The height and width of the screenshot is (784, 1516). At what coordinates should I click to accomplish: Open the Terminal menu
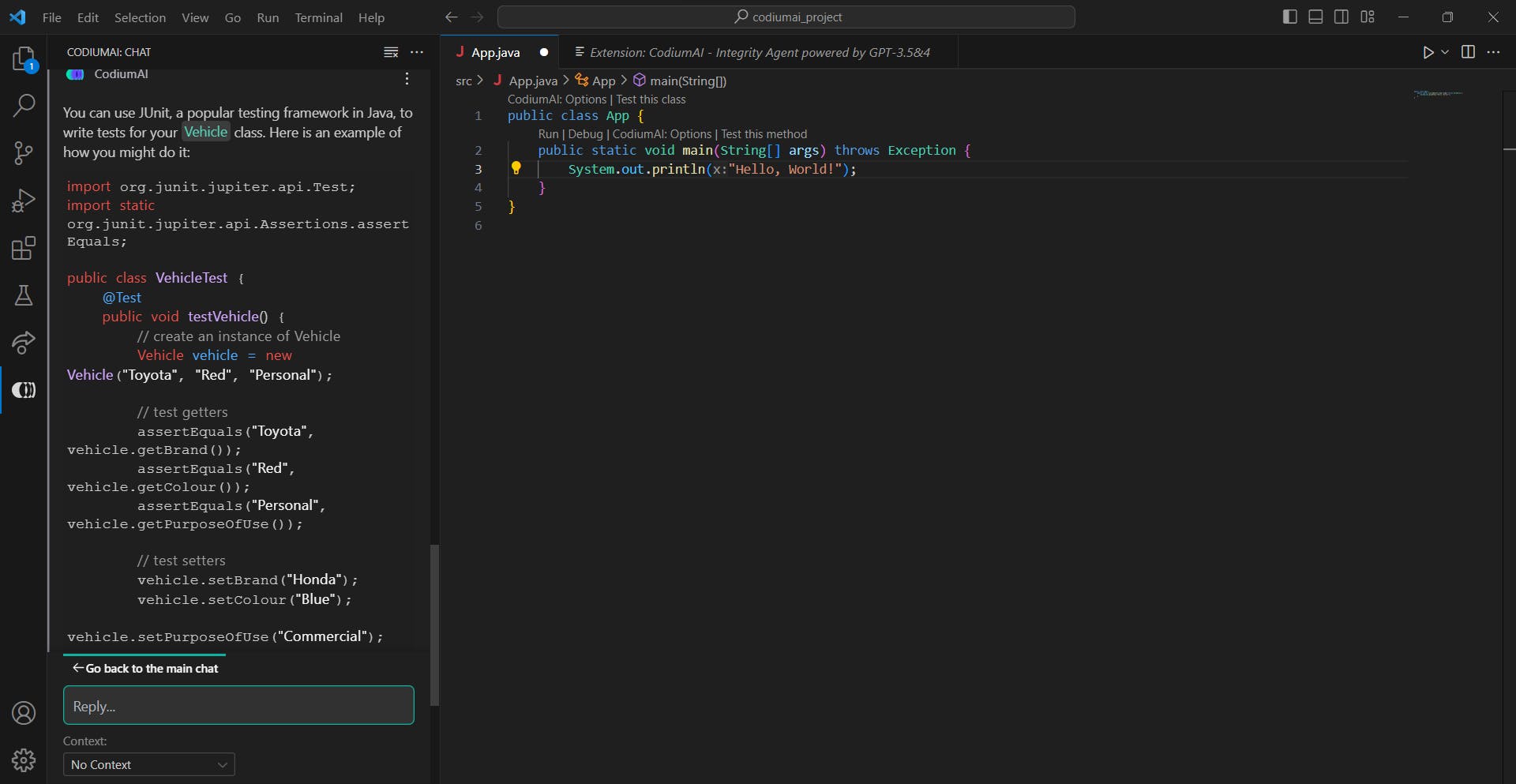coord(318,17)
